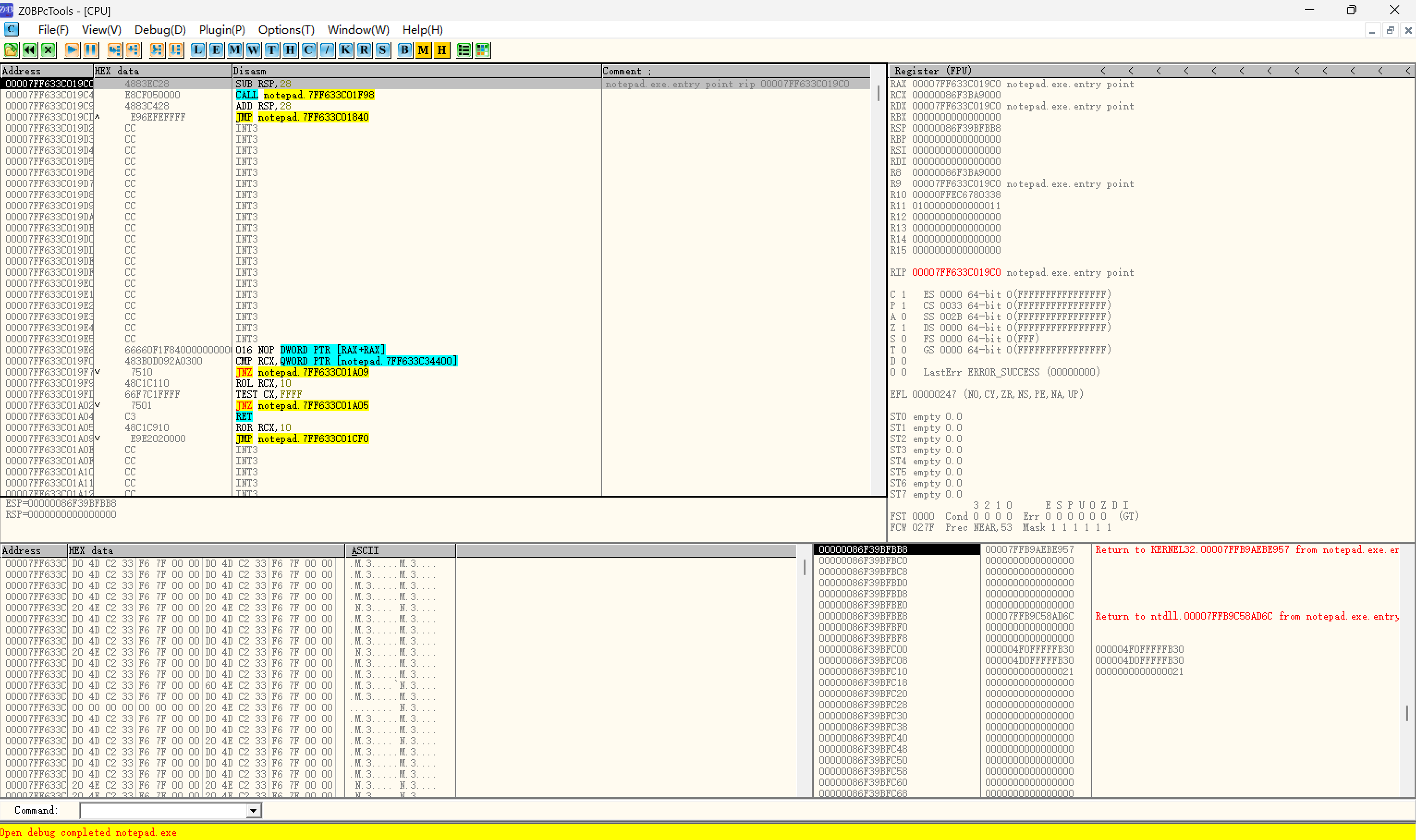Select the JNZ notepad.7FF633C01A09 instruction

tap(302, 372)
